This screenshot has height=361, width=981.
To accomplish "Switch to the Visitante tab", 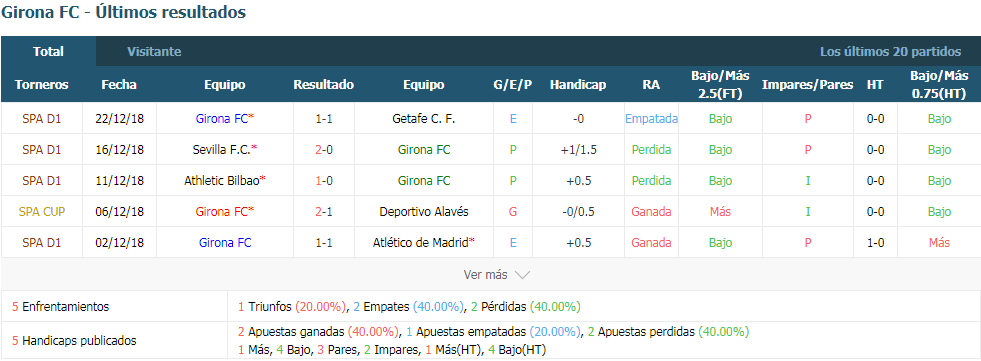I will pos(154,52).
